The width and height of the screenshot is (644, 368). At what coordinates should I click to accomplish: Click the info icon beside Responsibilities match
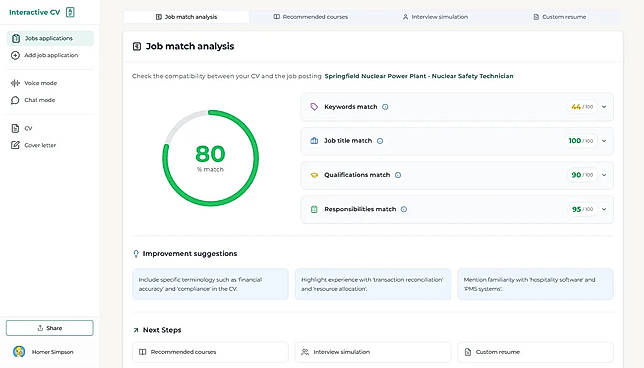pyautogui.click(x=404, y=209)
